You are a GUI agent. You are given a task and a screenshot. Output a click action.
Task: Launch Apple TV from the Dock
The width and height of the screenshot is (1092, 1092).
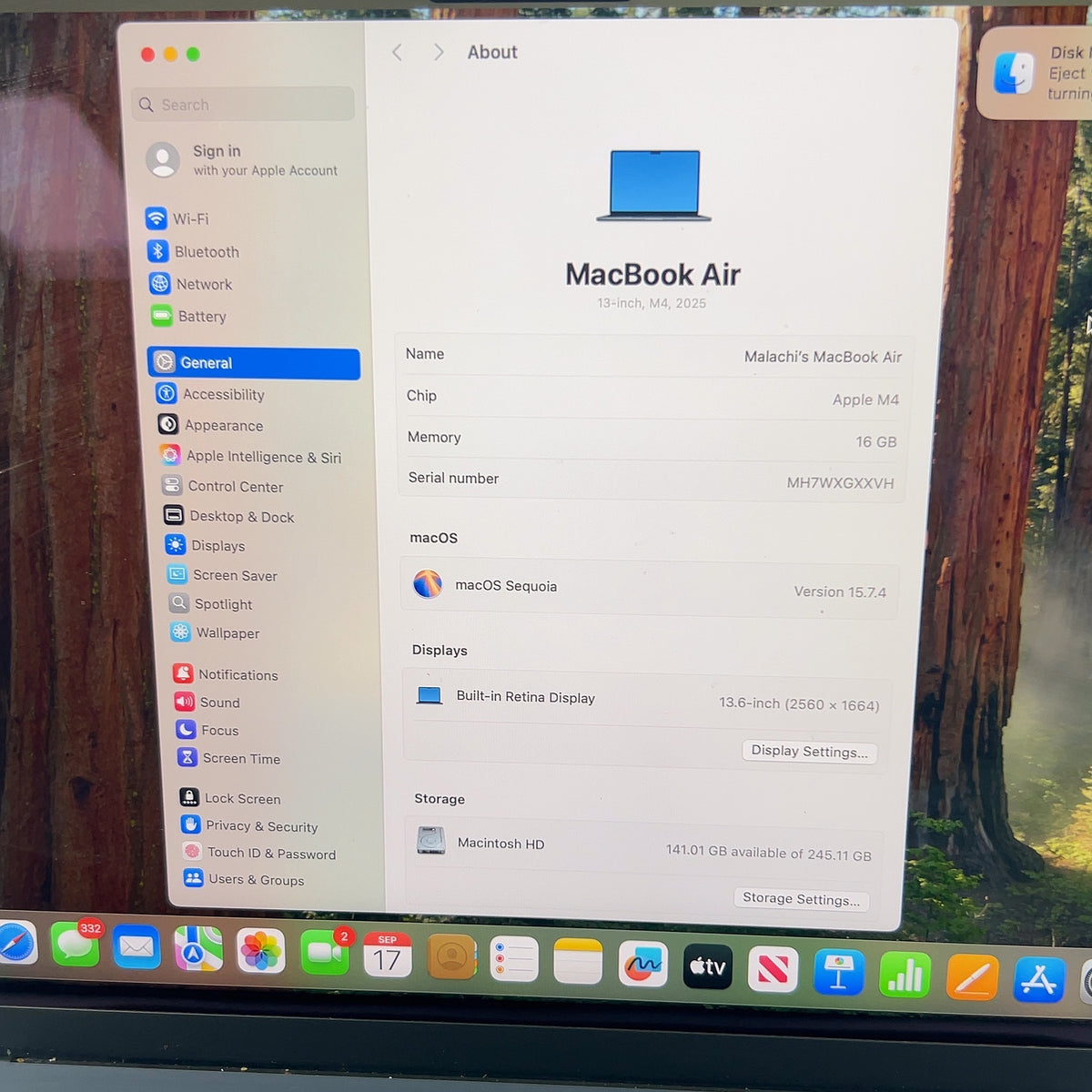pos(707,966)
